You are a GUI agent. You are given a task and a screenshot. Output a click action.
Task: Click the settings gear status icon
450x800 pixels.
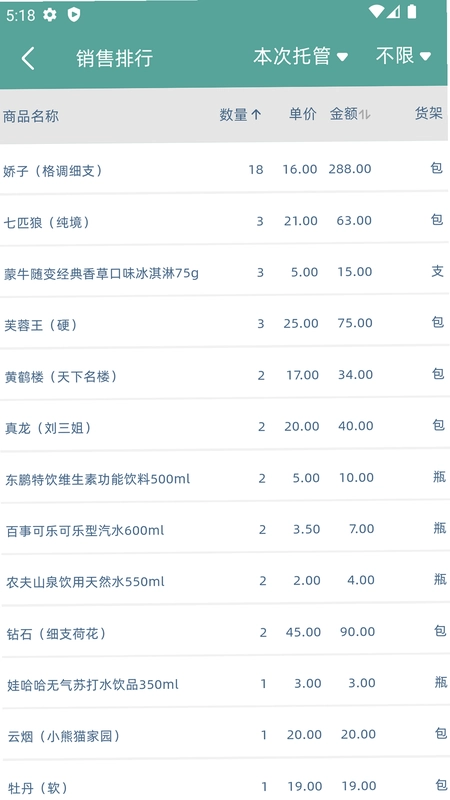coord(49,15)
